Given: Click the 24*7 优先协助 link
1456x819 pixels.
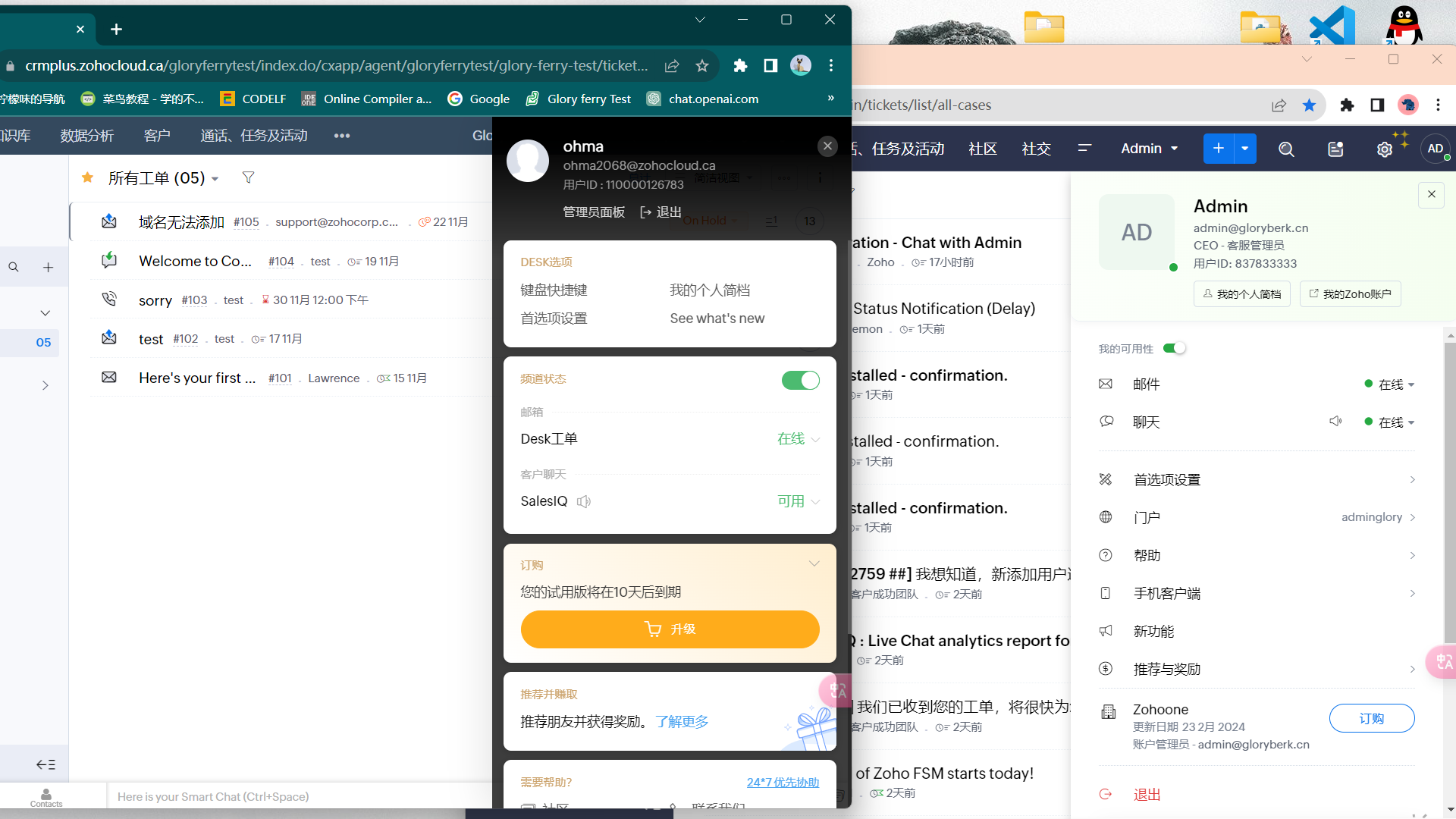Looking at the screenshot, I should pos(783,783).
